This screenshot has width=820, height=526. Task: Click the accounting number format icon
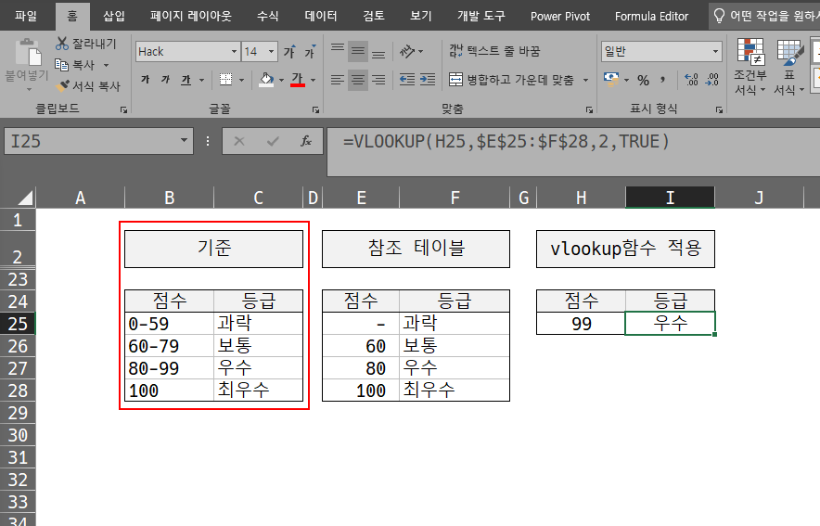point(611,79)
